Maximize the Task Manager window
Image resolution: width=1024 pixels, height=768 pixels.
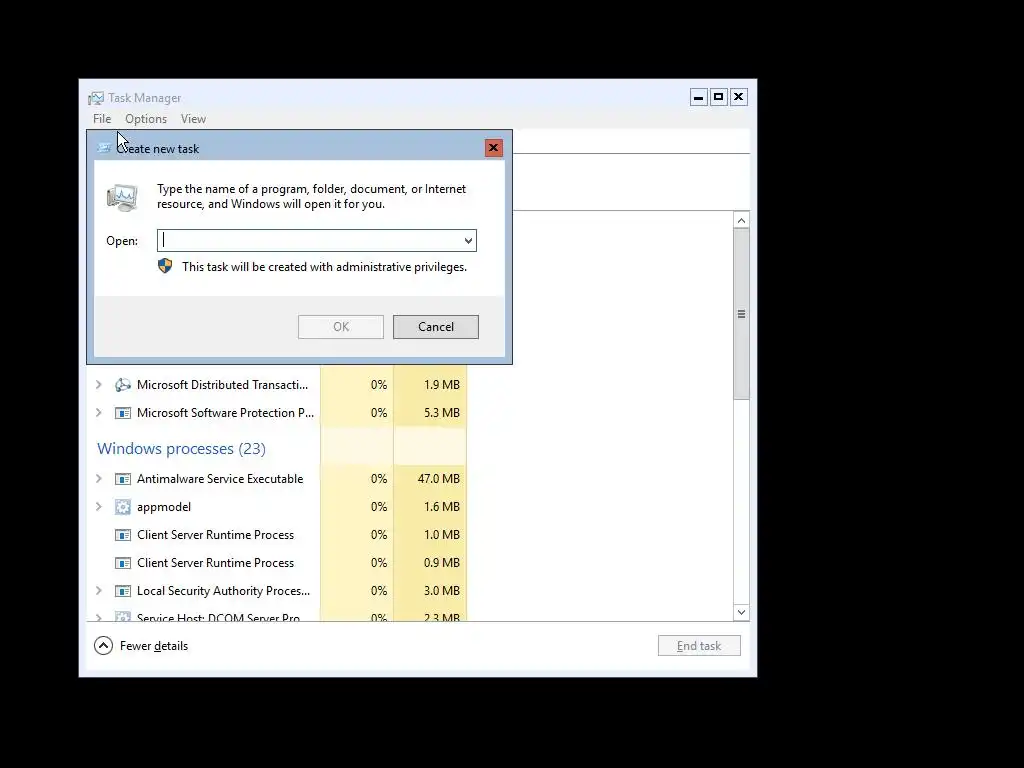[718, 97]
